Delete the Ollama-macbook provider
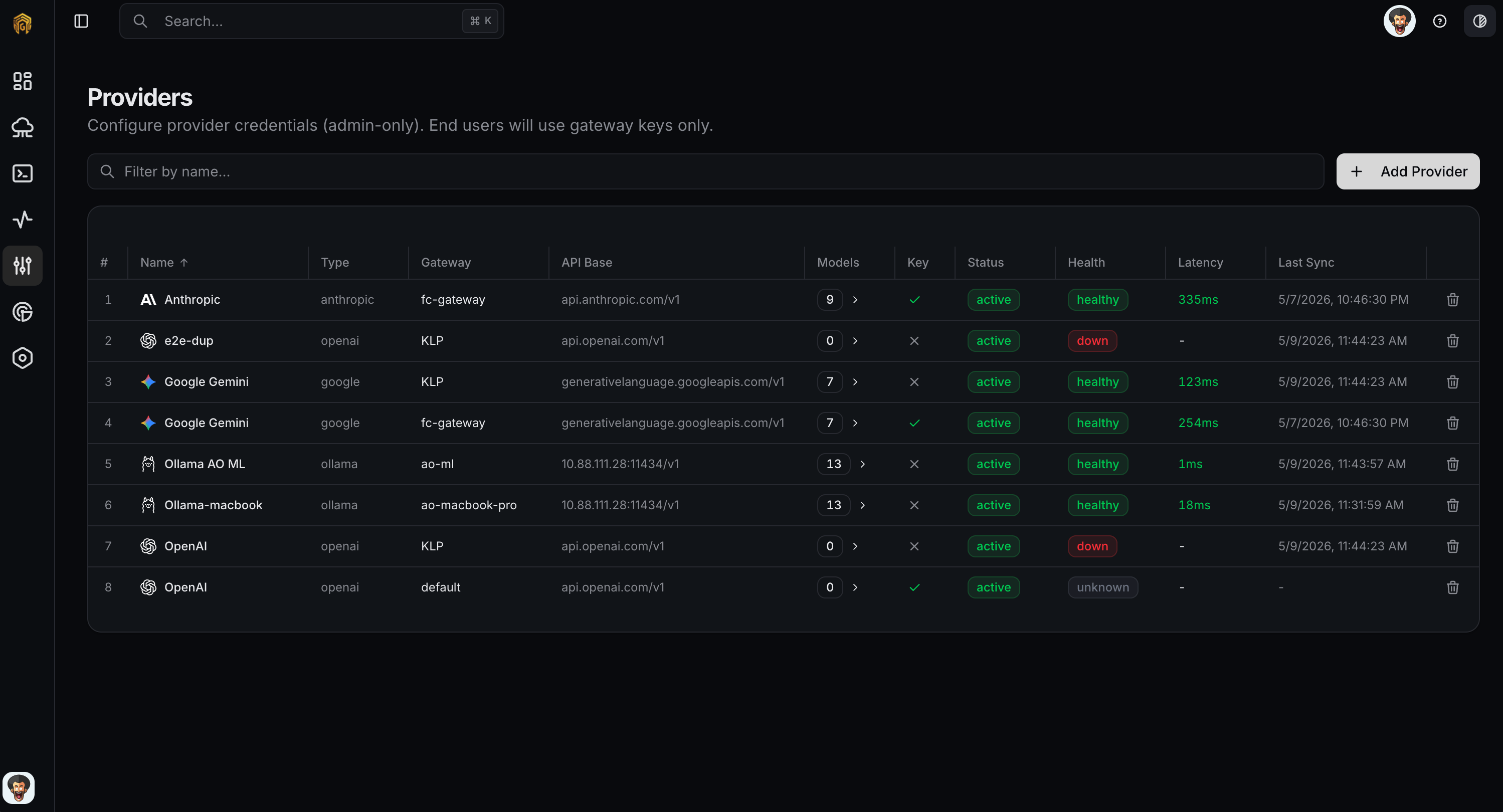 [x=1452, y=505]
